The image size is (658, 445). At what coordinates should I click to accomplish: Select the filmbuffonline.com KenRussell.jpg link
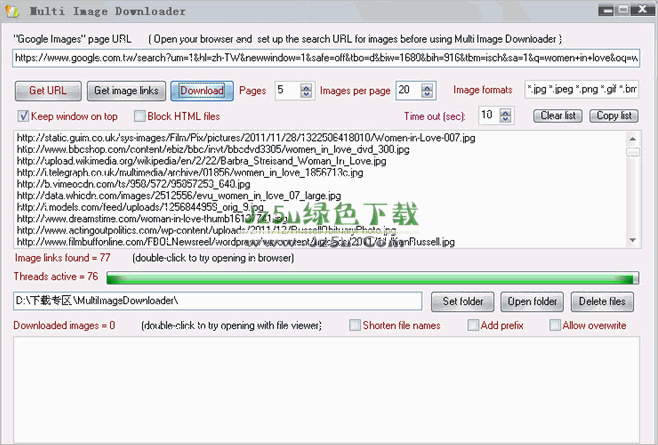235,242
